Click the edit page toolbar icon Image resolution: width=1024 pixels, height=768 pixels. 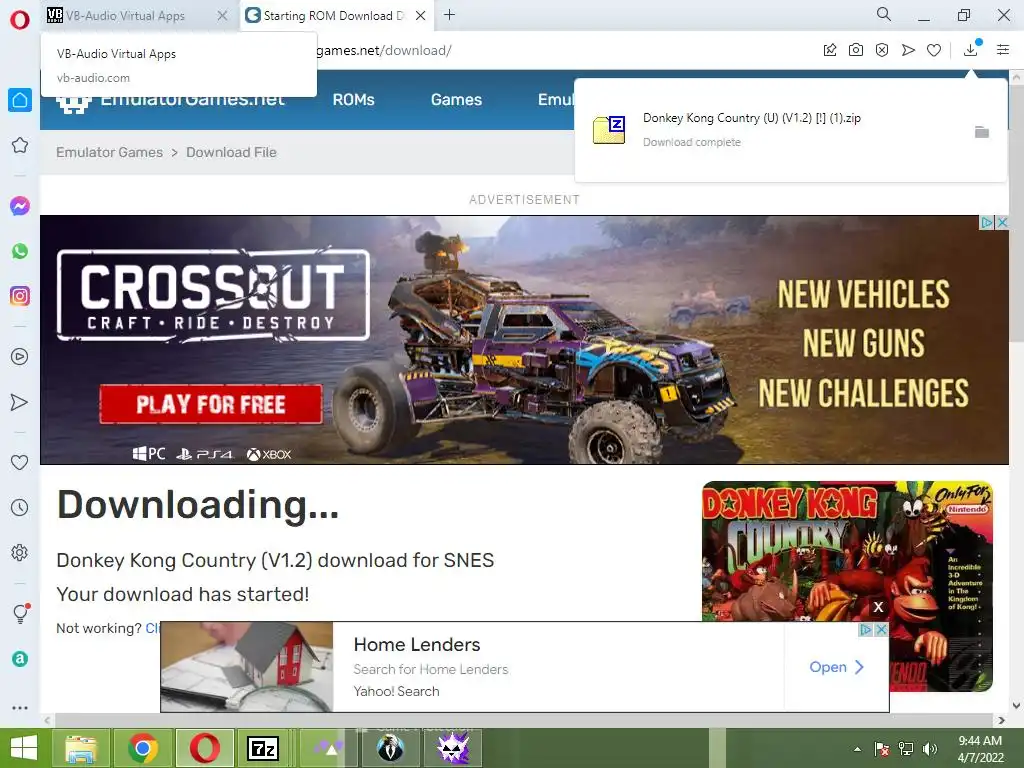[830, 50]
